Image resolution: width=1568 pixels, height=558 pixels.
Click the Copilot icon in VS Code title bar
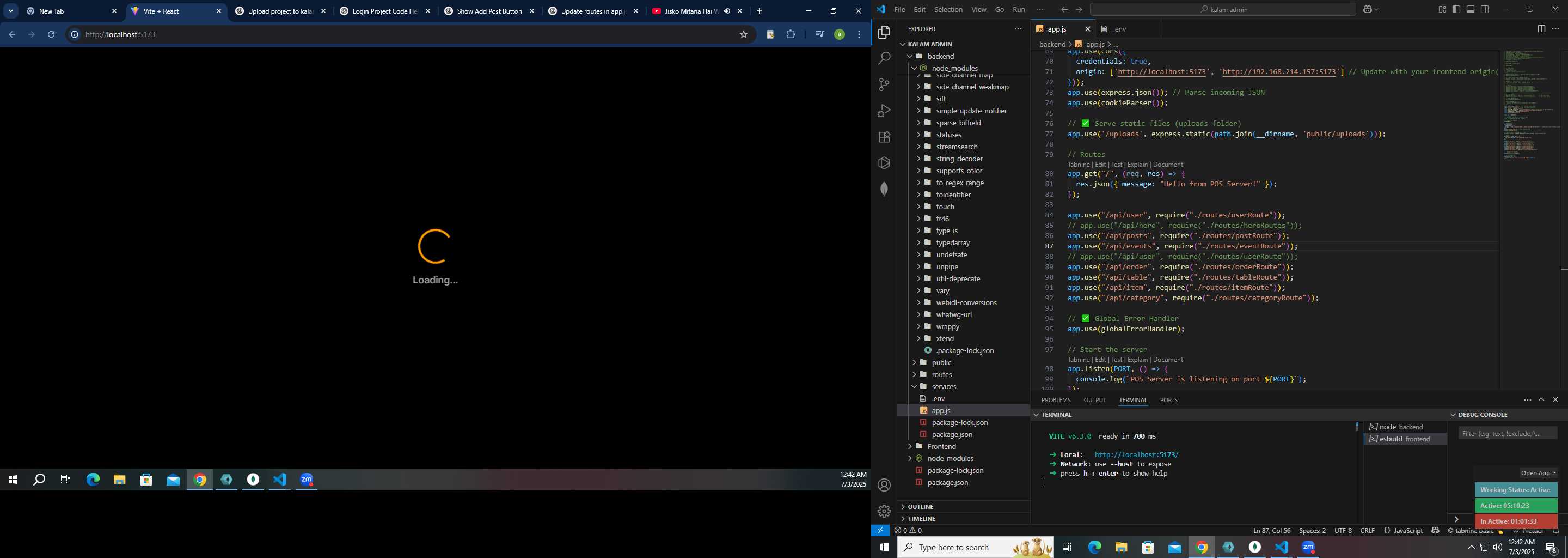pyautogui.click(x=1367, y=9)
